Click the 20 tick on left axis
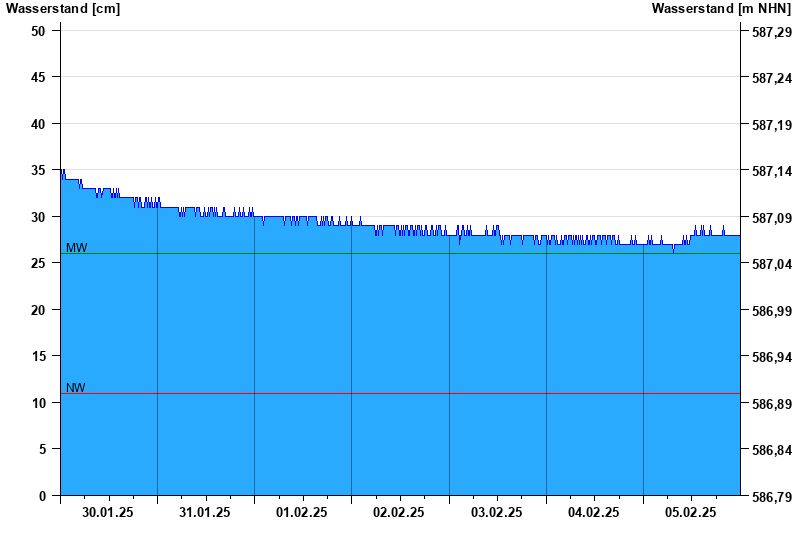 point(38,310)
